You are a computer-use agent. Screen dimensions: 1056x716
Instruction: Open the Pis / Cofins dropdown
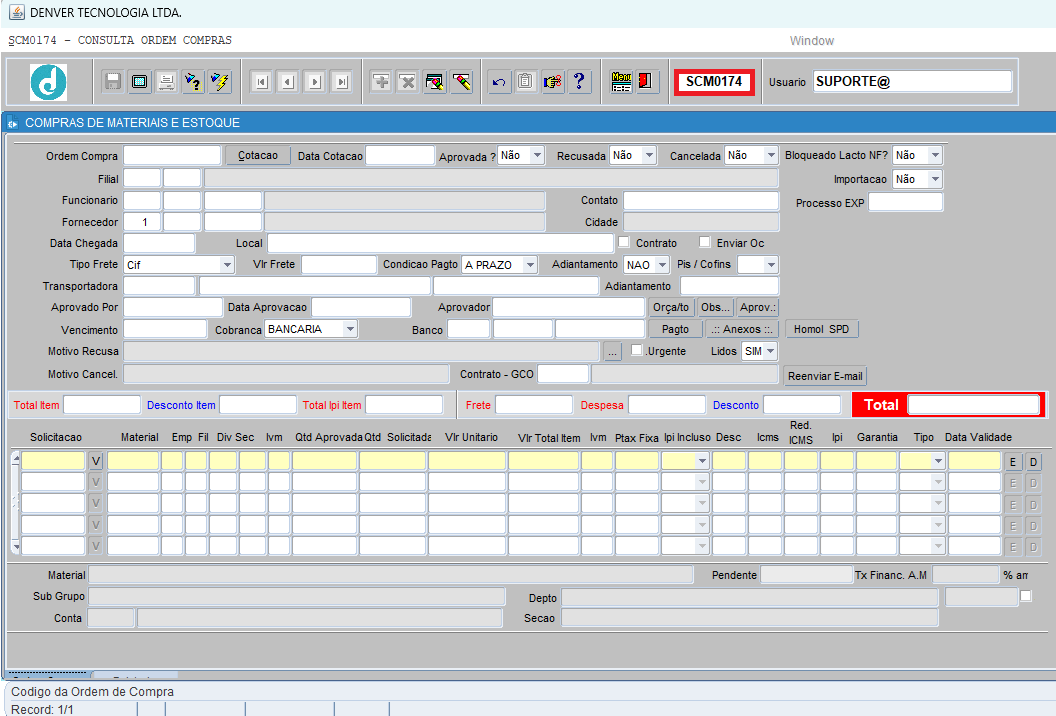(x=771, y=265)
